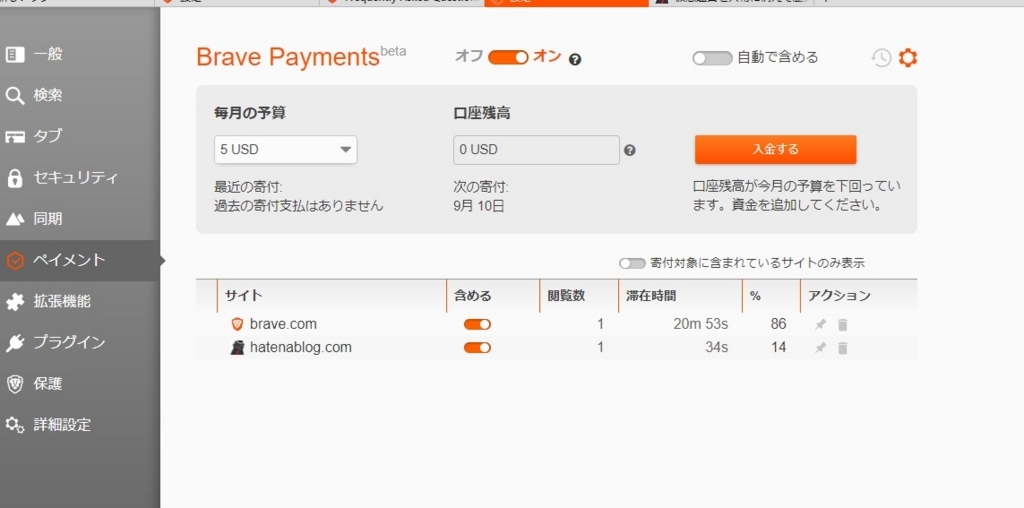The height and width of the screenshot is (508, 1024).
Task: Open 保護 shields settings
Action: coord(80,383)
